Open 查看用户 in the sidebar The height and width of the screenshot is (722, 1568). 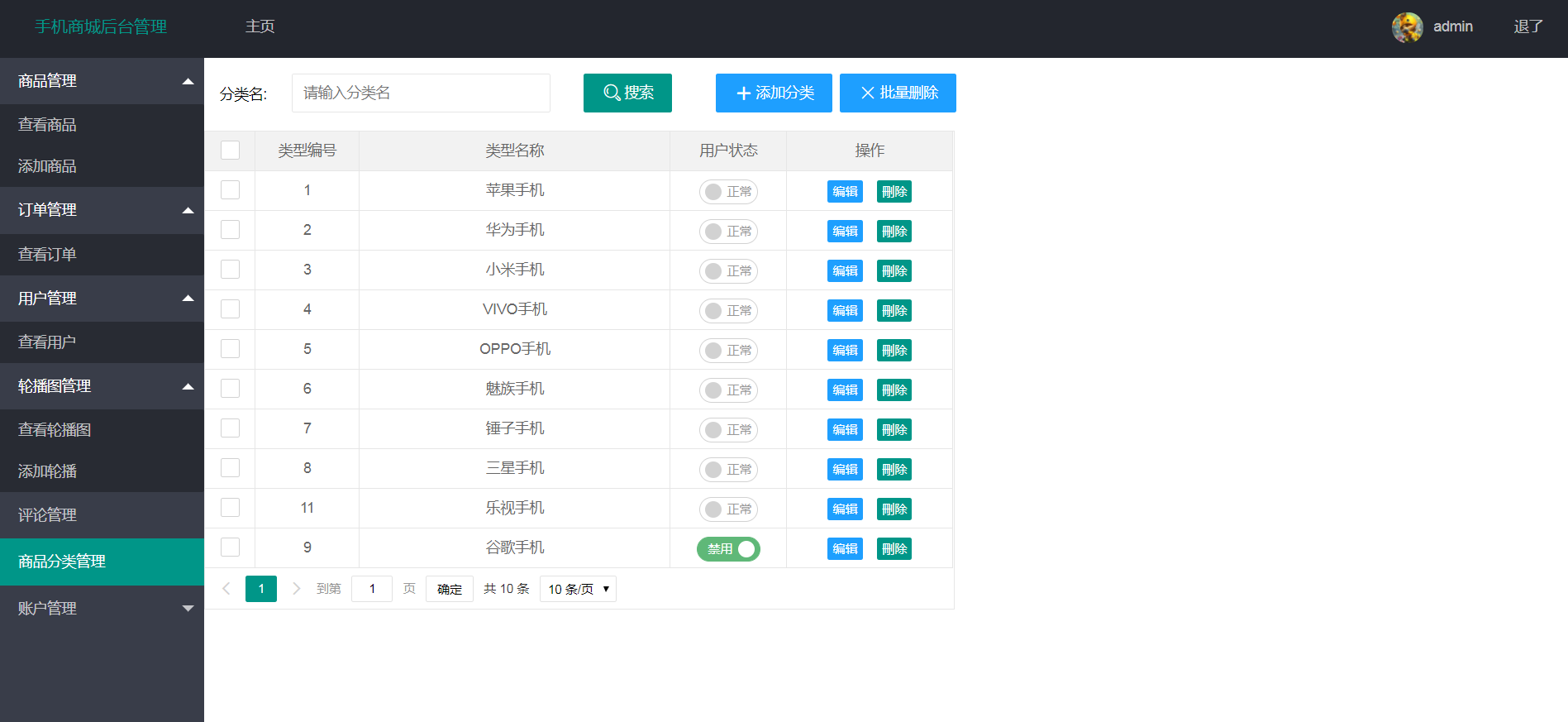point(102,342)
